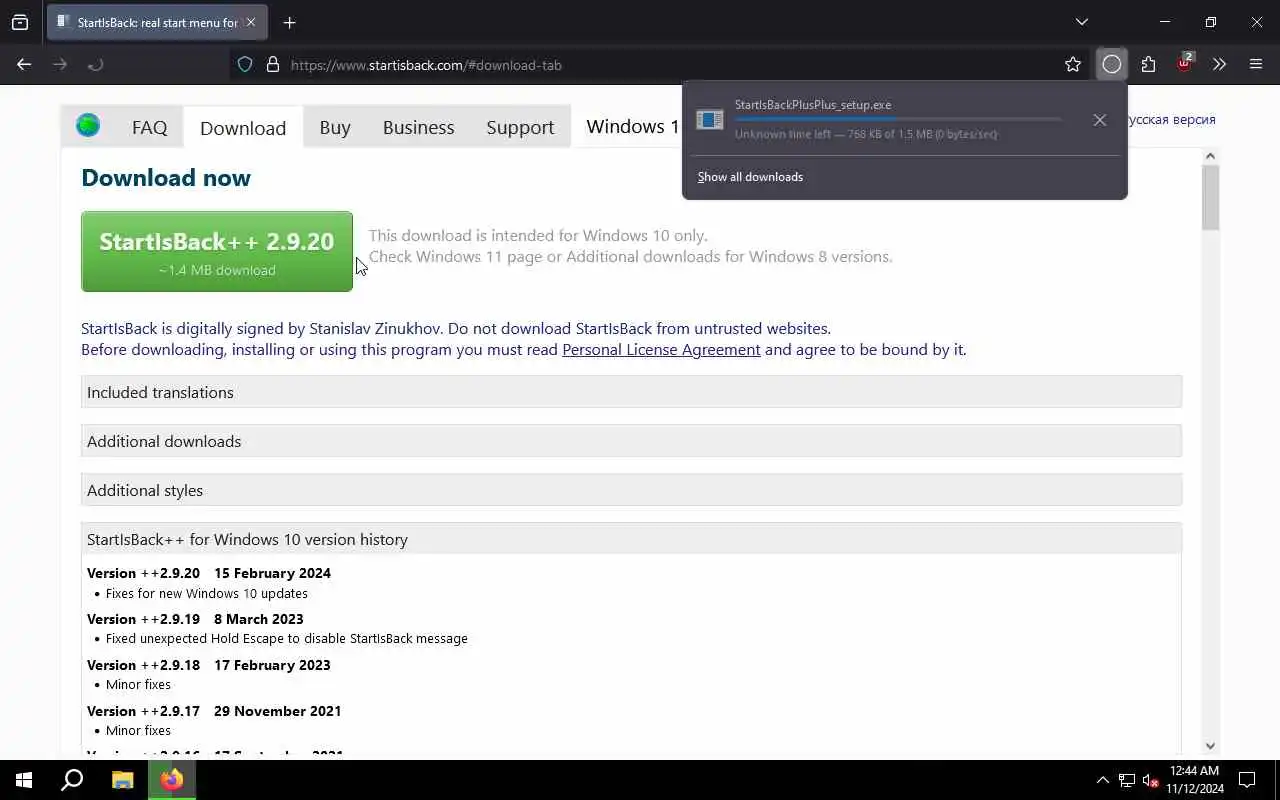Switch to the Buy tab
Viewport: 1280px width, 800px height.
click(335, 127)
